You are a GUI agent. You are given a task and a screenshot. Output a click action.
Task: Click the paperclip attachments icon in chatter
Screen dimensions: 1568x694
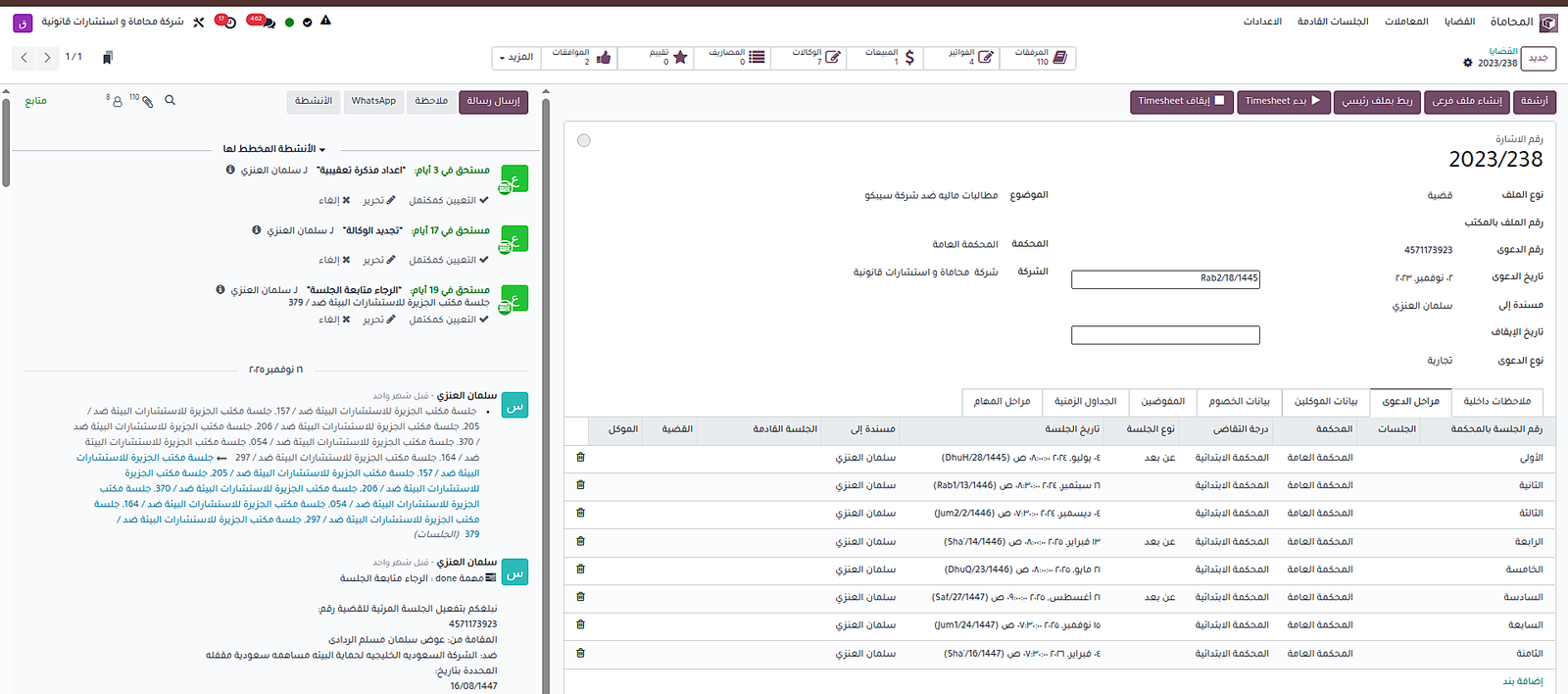coord(146,101)
